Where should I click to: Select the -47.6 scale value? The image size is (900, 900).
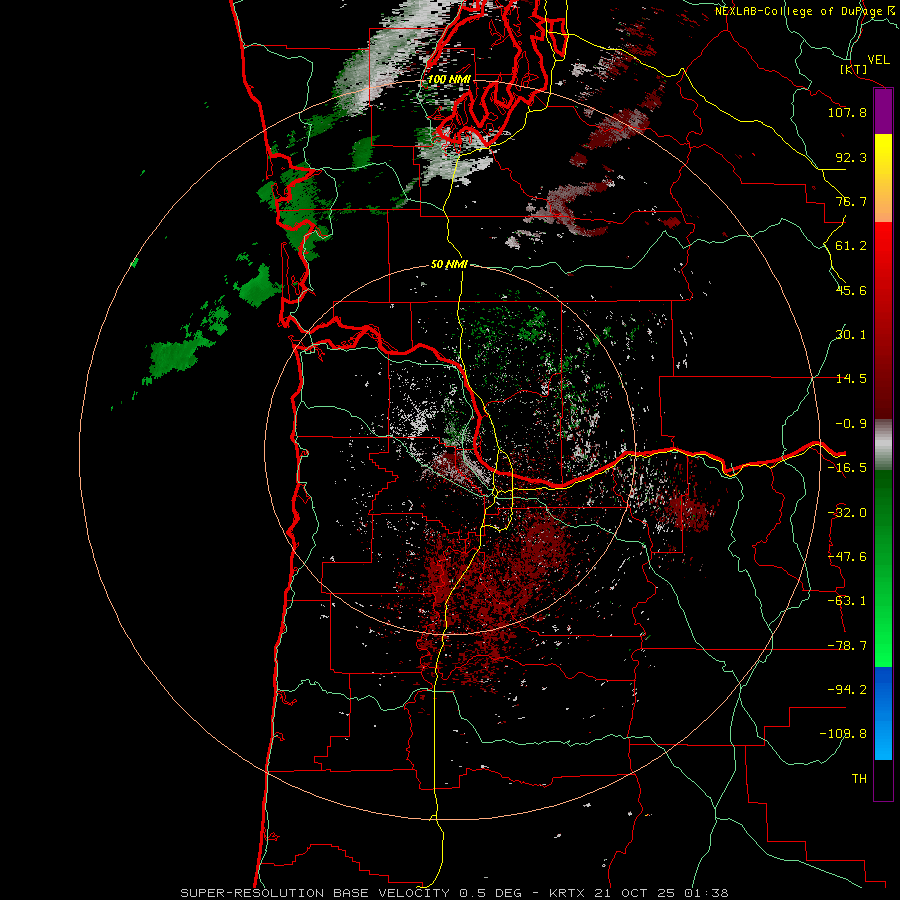tap(847, 557)
